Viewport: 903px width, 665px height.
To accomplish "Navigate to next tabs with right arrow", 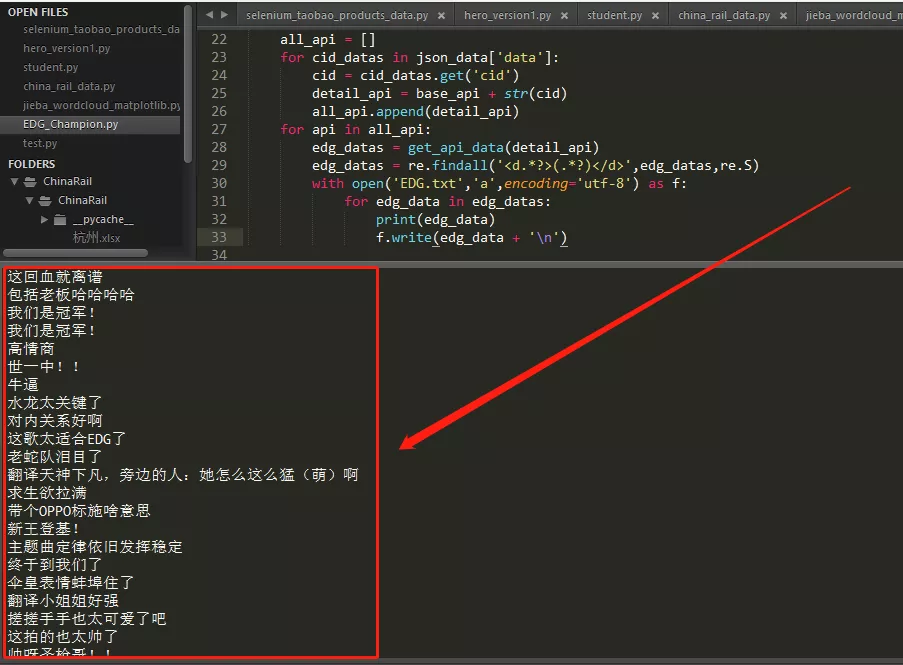I will point(225,15).
